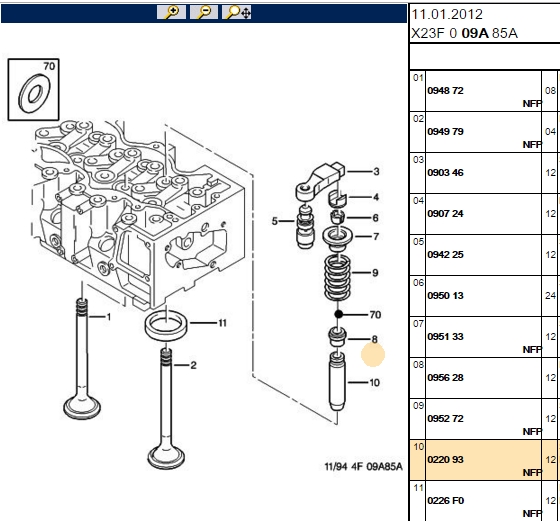Screen dimensions: 560x521
Task: Click quantity 24 in row 0950 13
Action: [x=550, y=296]
